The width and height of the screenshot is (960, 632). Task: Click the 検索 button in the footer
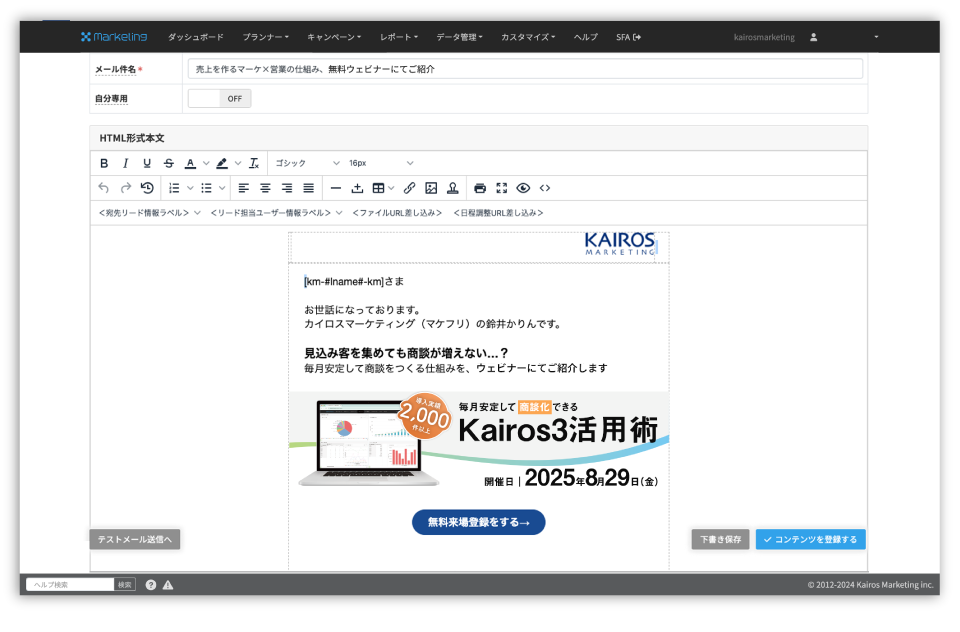[125, 585]
